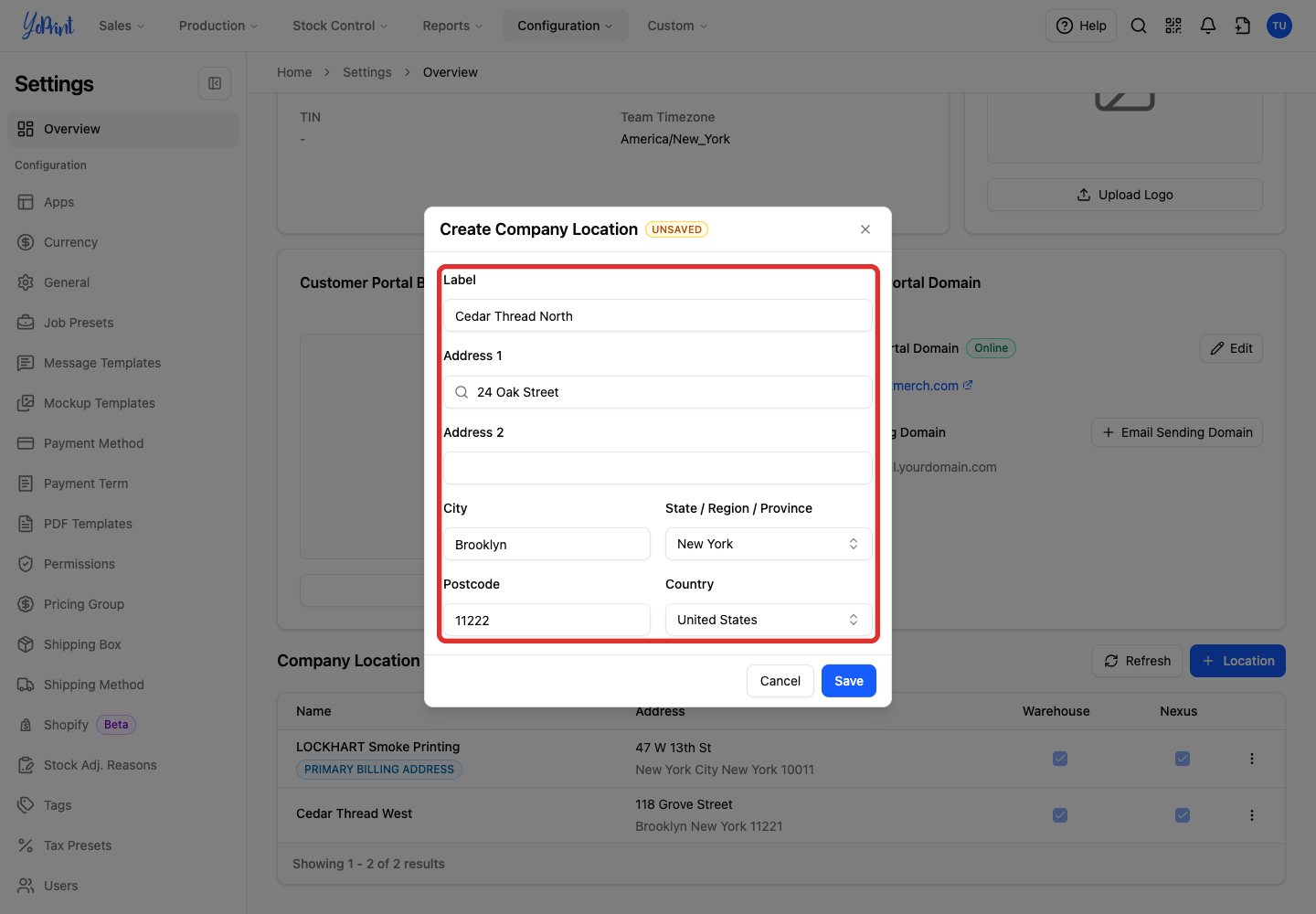Expand the Stock Control menu
The image size is (1316, 914).
(x=340, y=26)
